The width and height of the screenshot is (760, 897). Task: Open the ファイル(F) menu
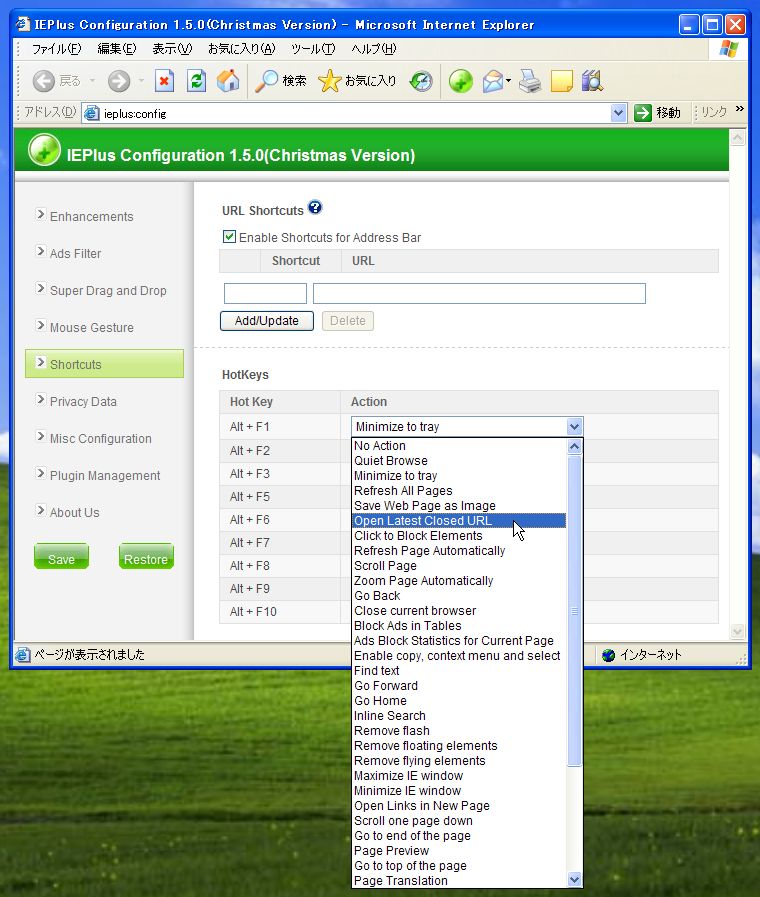pyautogui.click(x=56, y=49)
